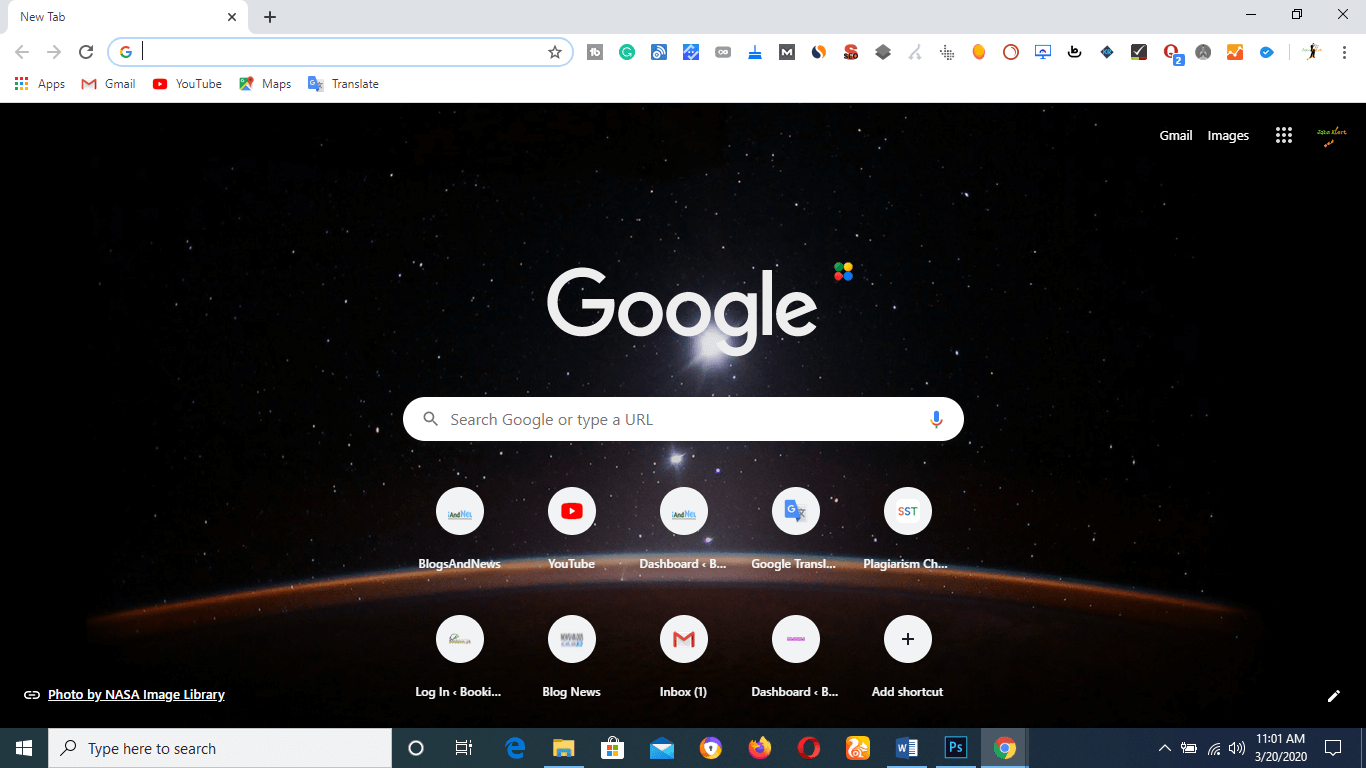Click the Gmail link at top right
Viewport: 1366px width, 768px height.
coord(1176,136)
